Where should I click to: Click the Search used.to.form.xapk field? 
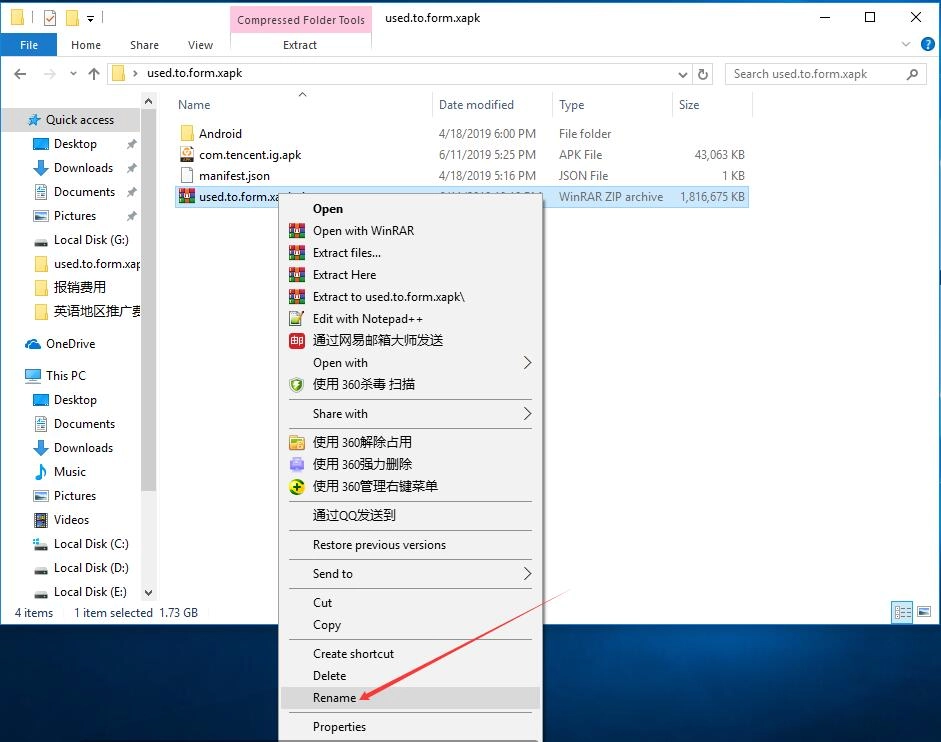(x=815, y=74)
